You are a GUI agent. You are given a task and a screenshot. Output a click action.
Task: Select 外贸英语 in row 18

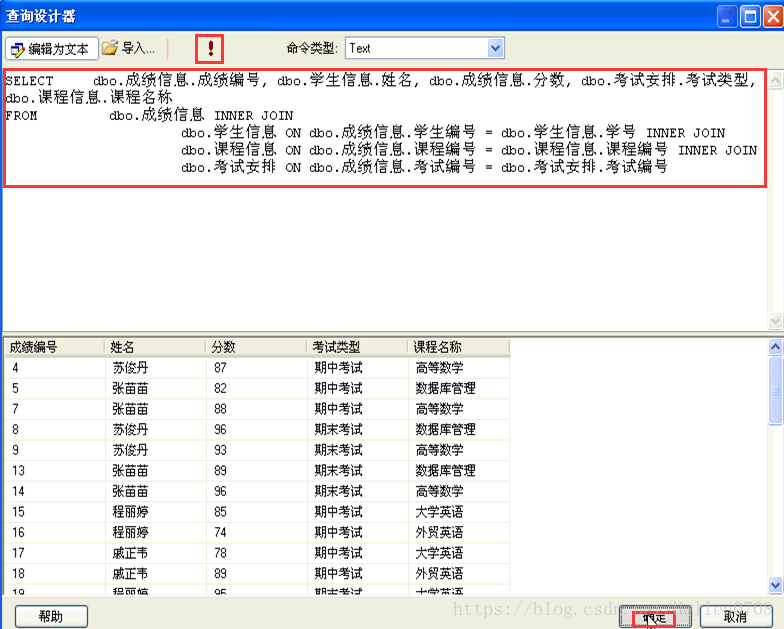point(459,574)
